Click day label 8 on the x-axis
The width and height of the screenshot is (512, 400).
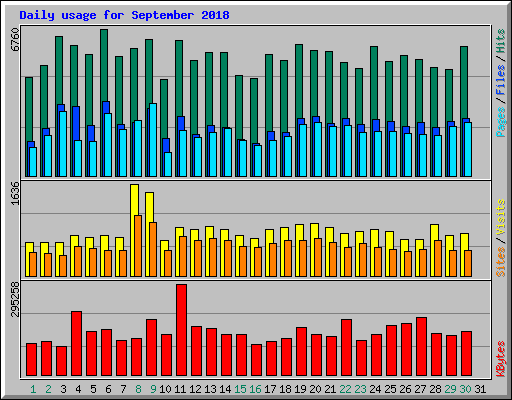click(138, 389)
